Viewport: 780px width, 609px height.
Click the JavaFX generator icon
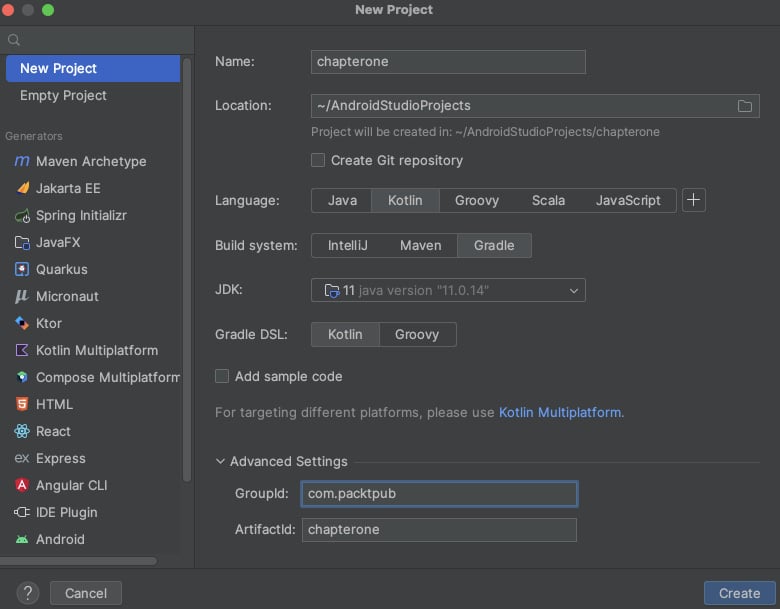(22, 242)
